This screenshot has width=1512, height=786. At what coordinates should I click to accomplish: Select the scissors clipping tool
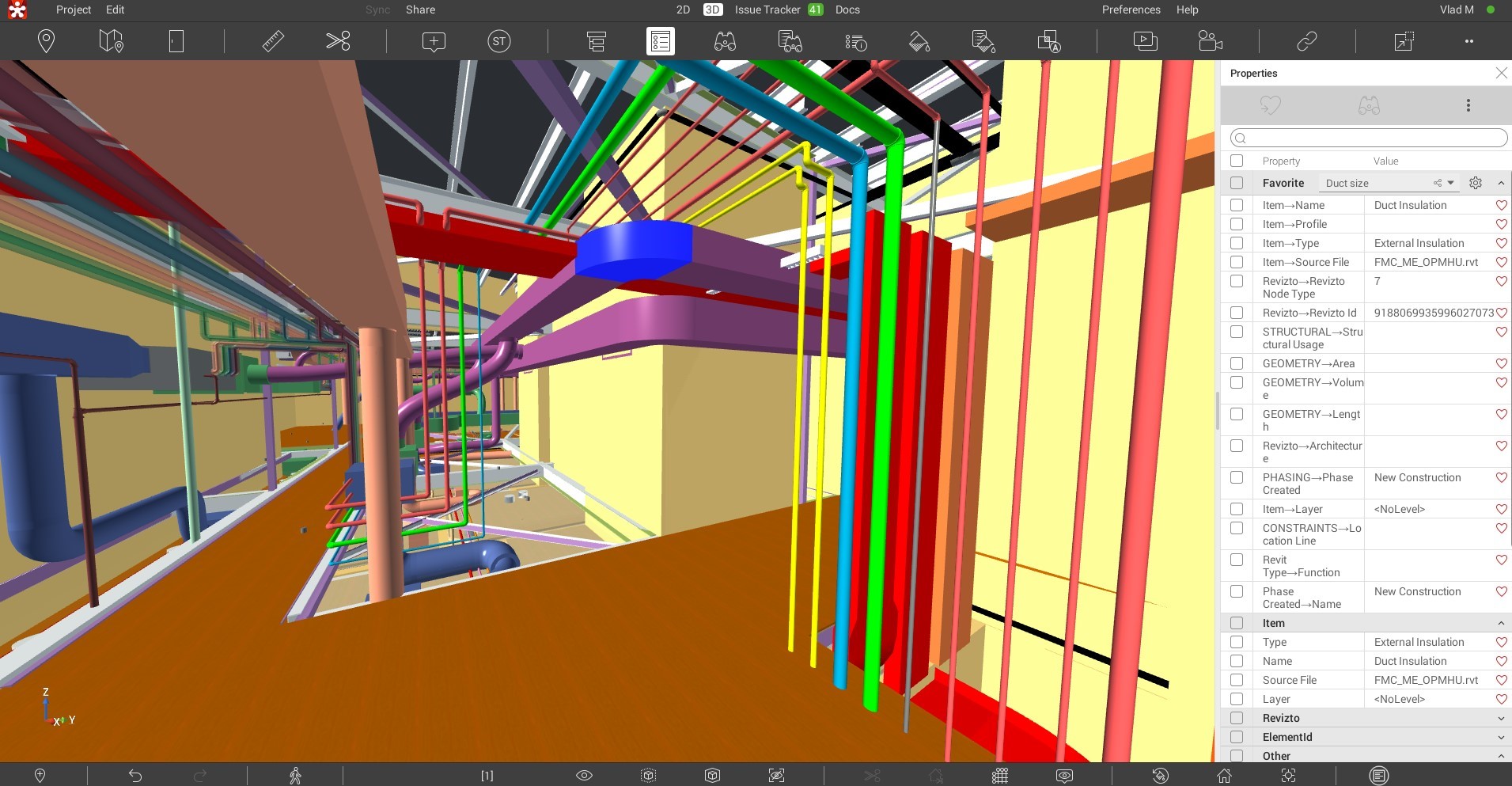pyautogui.click(x=338, y=40)
